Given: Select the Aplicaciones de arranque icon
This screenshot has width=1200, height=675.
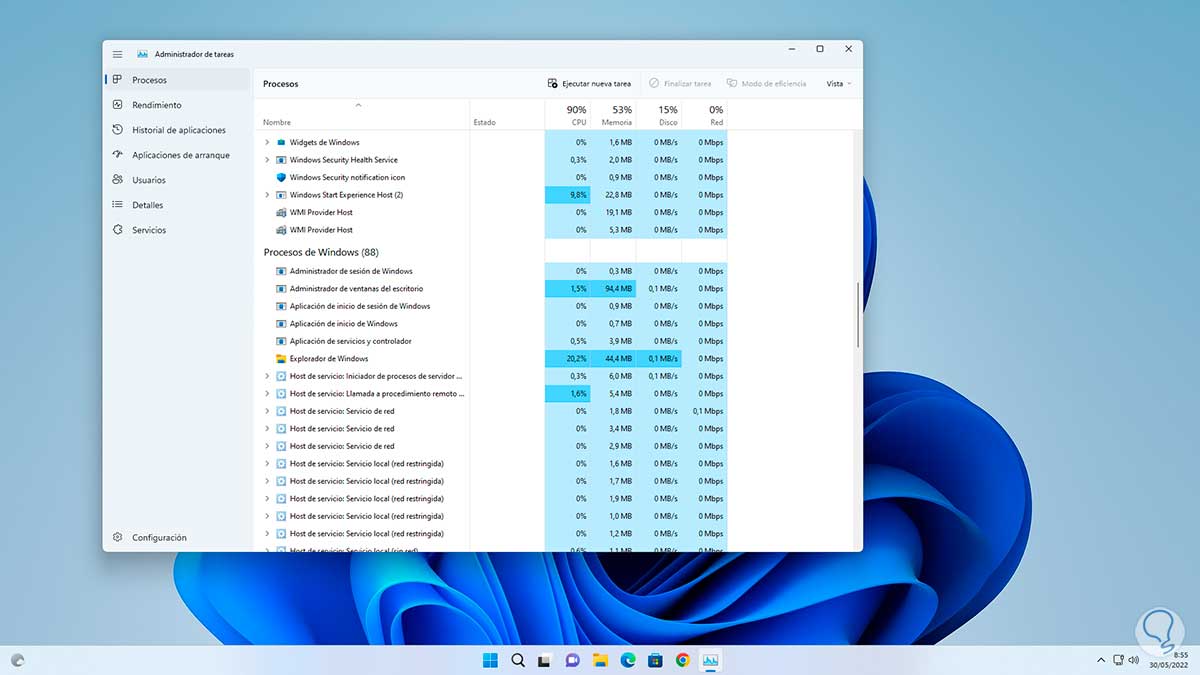Looking at the screenshot, I should [118, 155].
